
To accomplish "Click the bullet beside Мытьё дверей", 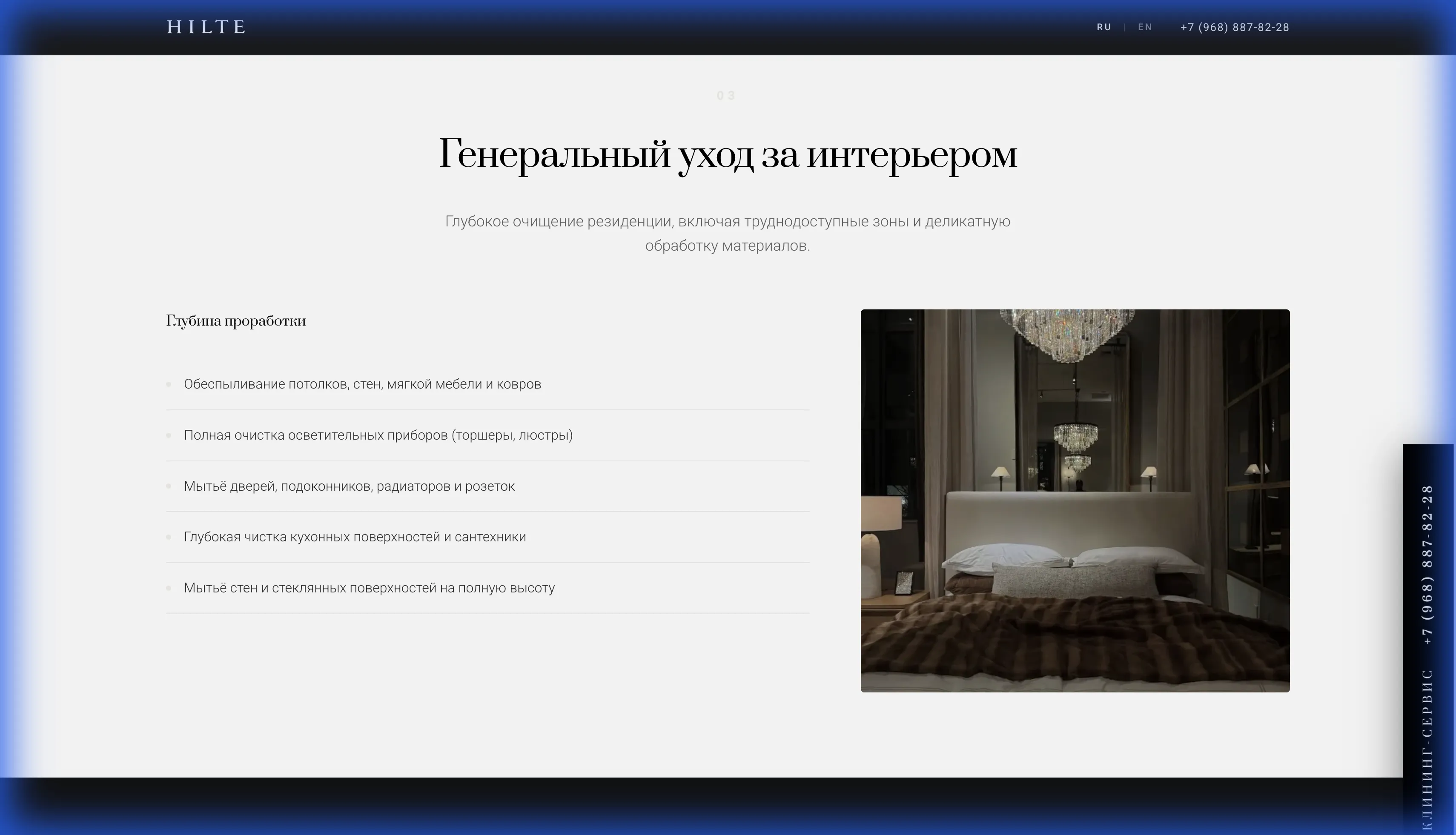I will coord(169,486).
